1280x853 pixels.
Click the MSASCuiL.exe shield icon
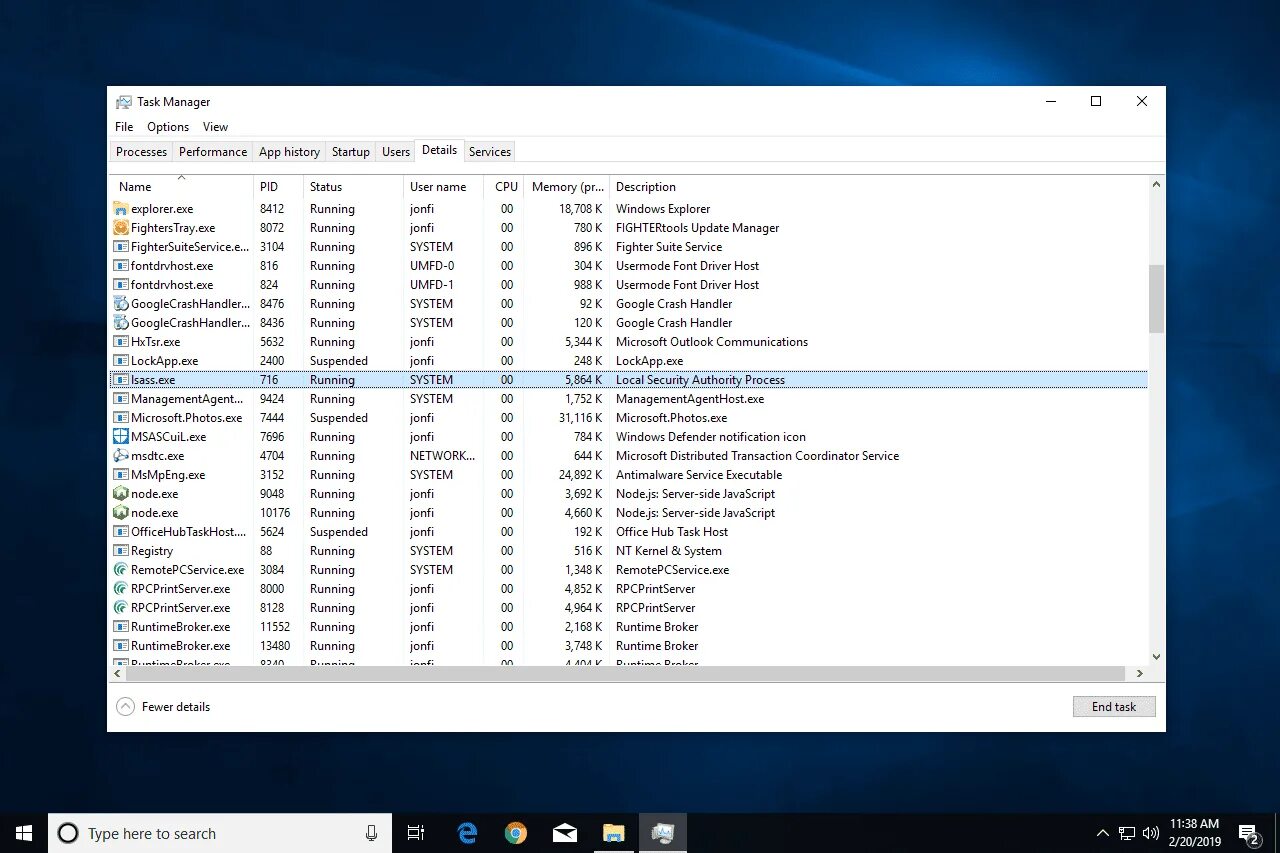point(121,437)
